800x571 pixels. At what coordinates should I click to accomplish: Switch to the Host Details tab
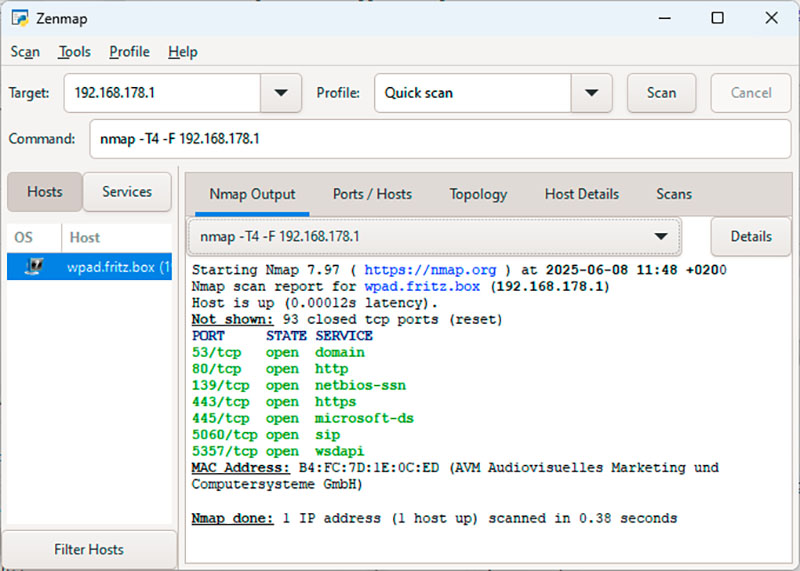coord(582,194)
